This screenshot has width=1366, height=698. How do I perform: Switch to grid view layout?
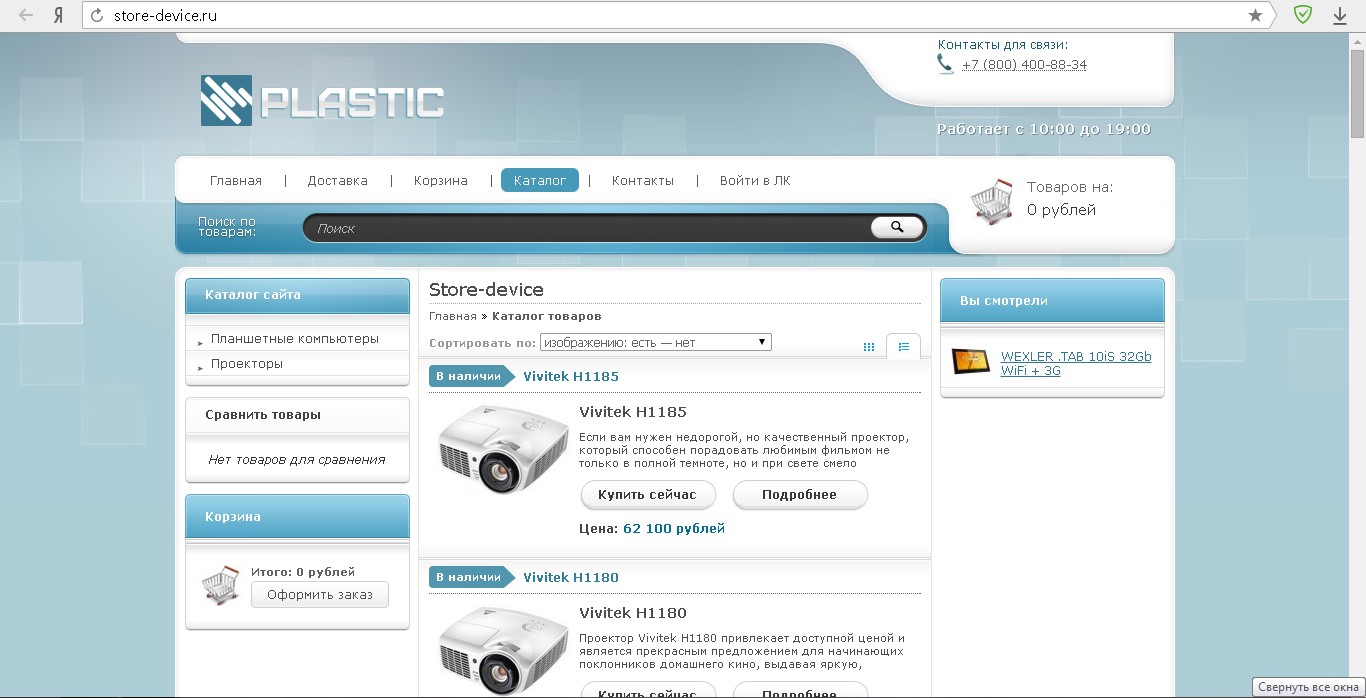pos(869,347)
